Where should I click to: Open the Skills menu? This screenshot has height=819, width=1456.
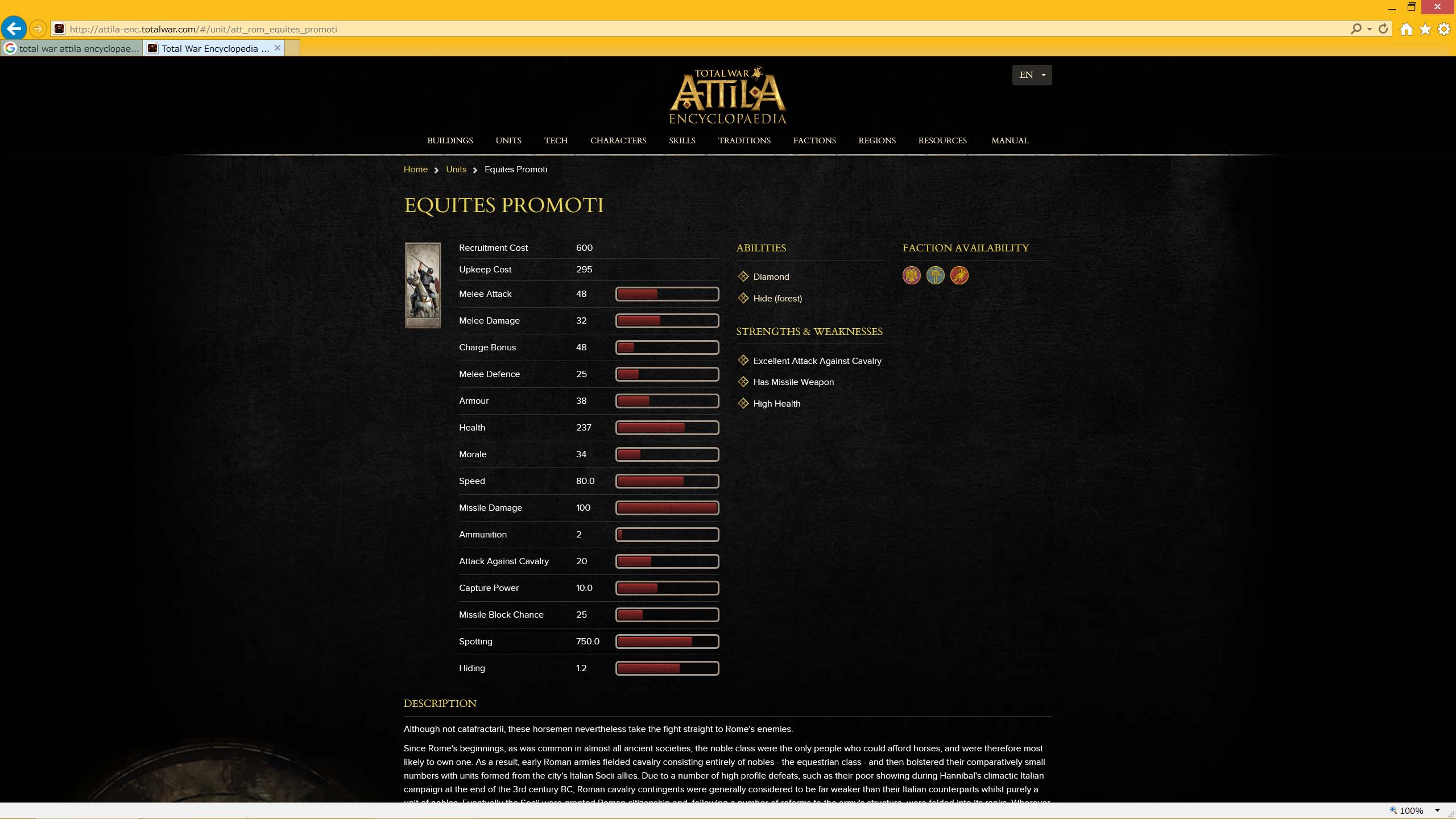point(682,140)
